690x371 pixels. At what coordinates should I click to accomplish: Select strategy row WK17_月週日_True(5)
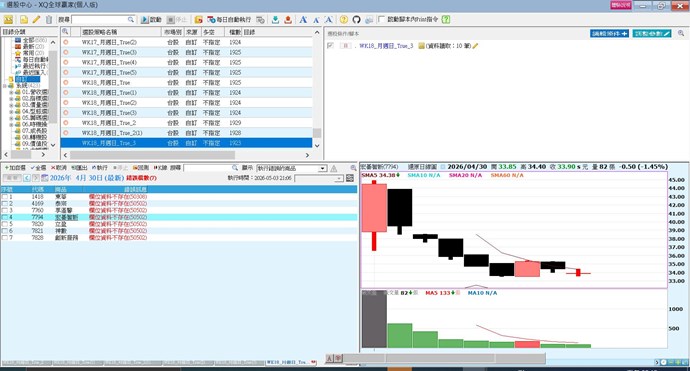click(187, 73)
